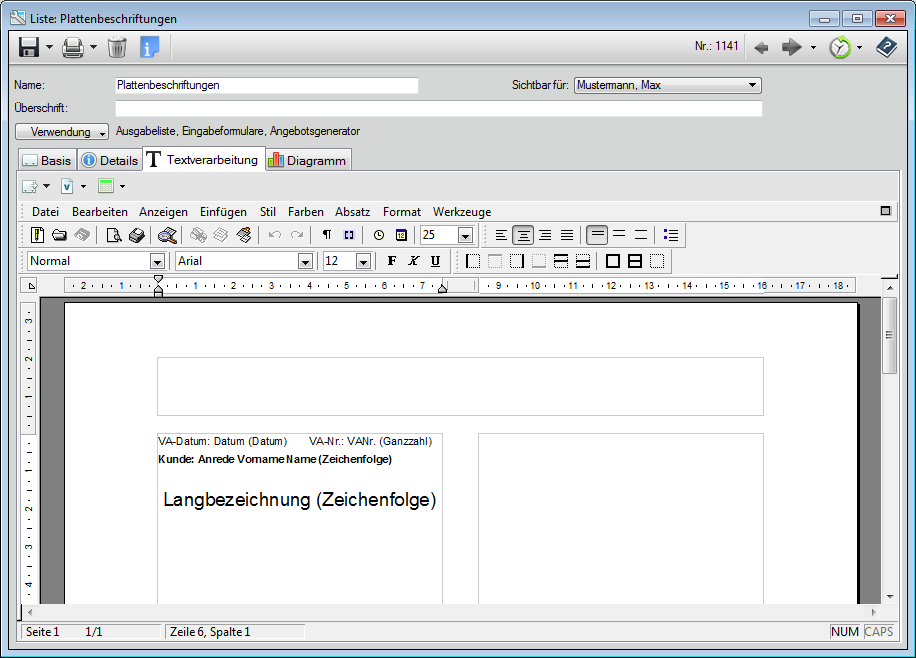Enable italic text formatting
Screen dimensions: 916x658
412,261
